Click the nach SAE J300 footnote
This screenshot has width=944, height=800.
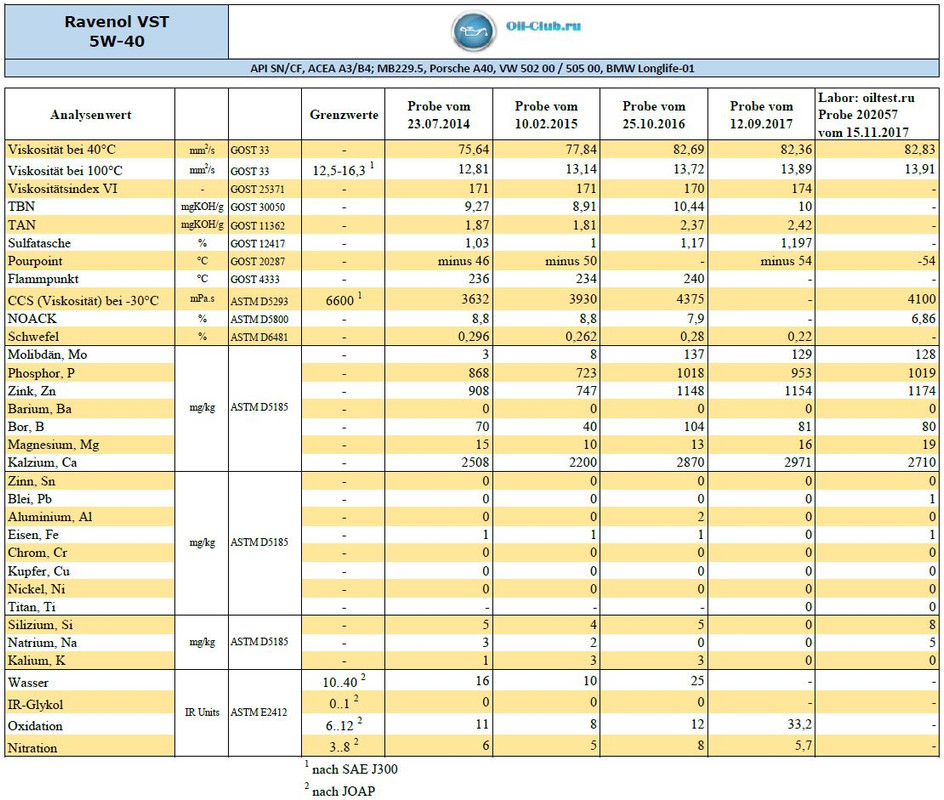tap(352, 768)
